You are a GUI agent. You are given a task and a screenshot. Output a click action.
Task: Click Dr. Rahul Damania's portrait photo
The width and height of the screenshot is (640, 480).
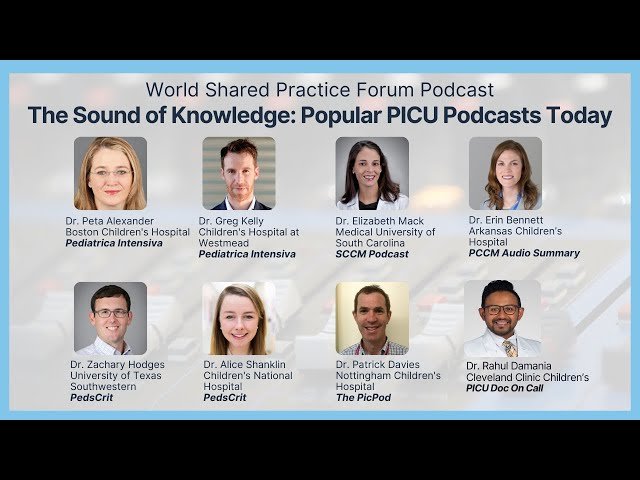[503, 318]
